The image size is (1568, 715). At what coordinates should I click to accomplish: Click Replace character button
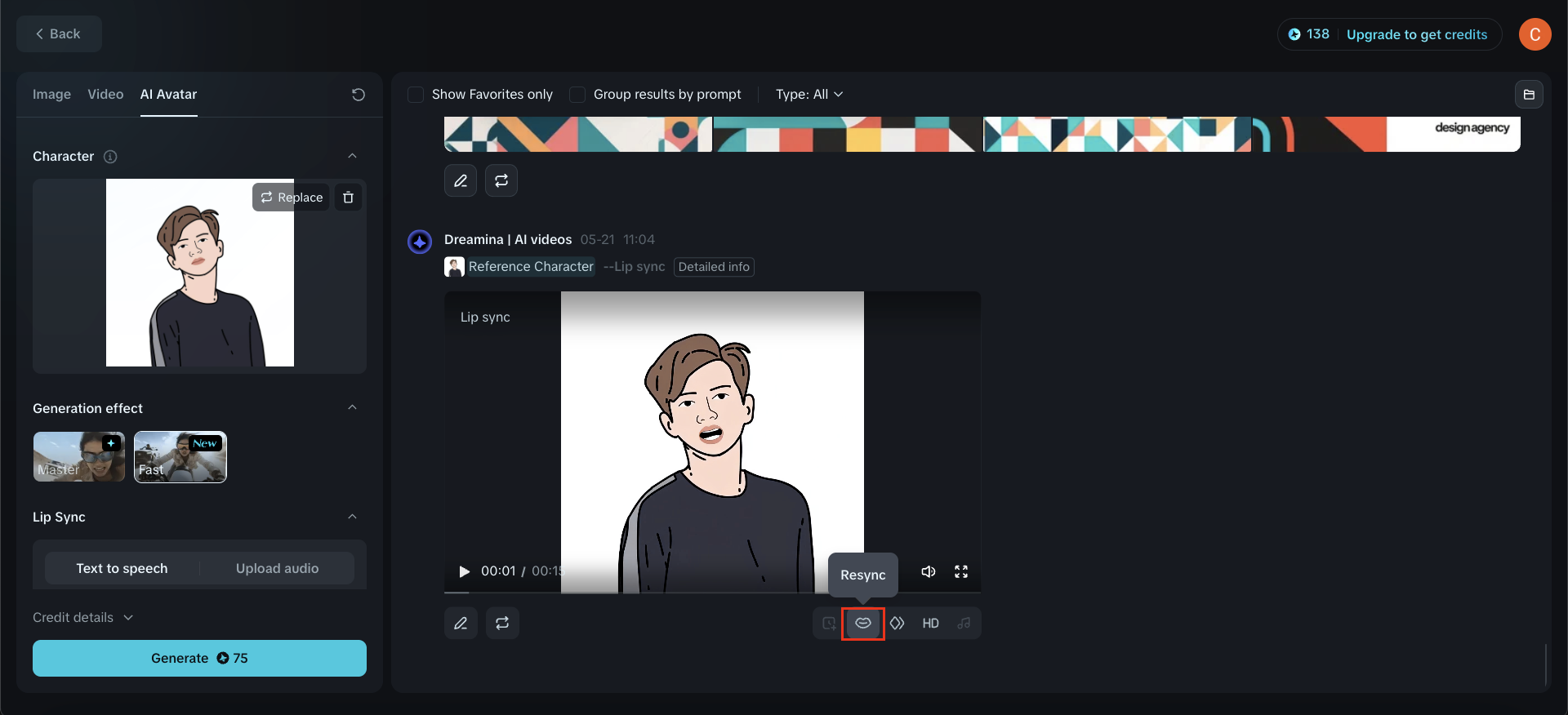291,198
